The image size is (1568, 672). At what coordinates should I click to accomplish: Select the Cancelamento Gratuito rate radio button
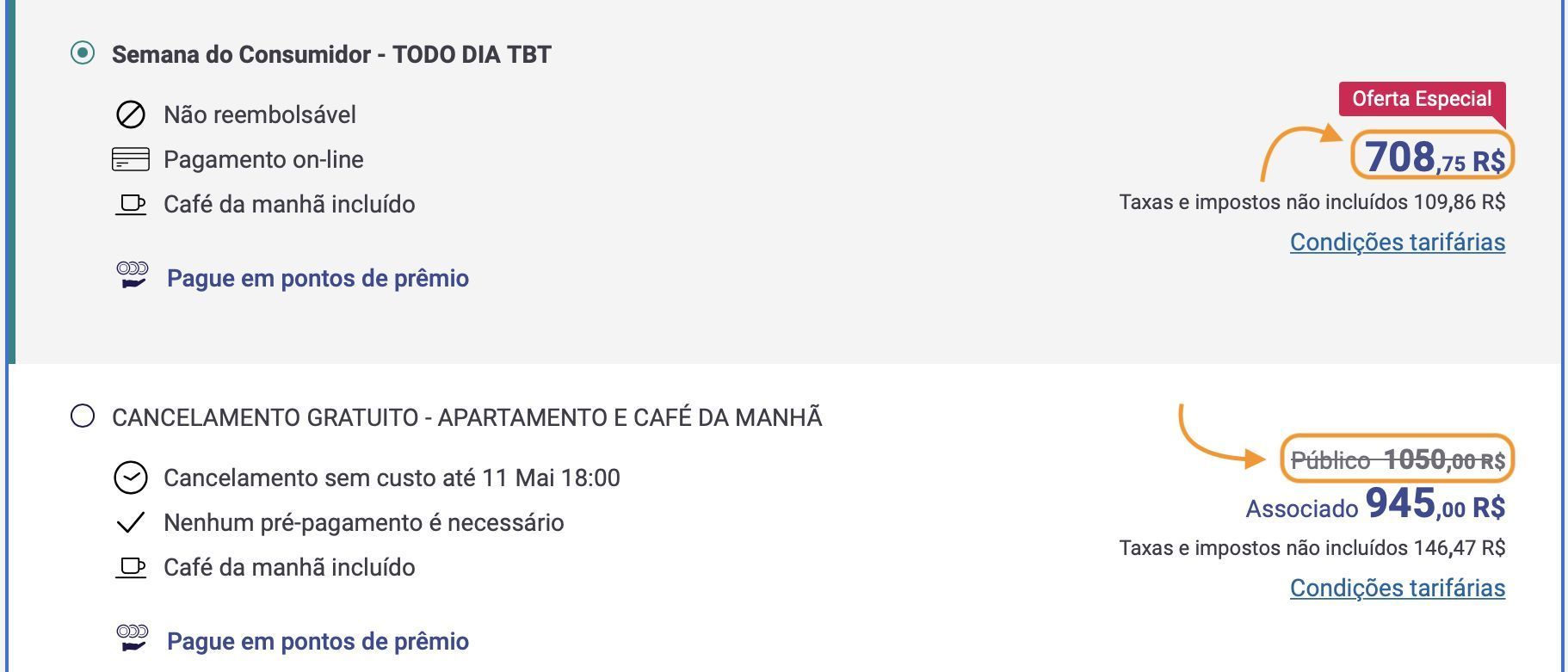coord(83,416)
